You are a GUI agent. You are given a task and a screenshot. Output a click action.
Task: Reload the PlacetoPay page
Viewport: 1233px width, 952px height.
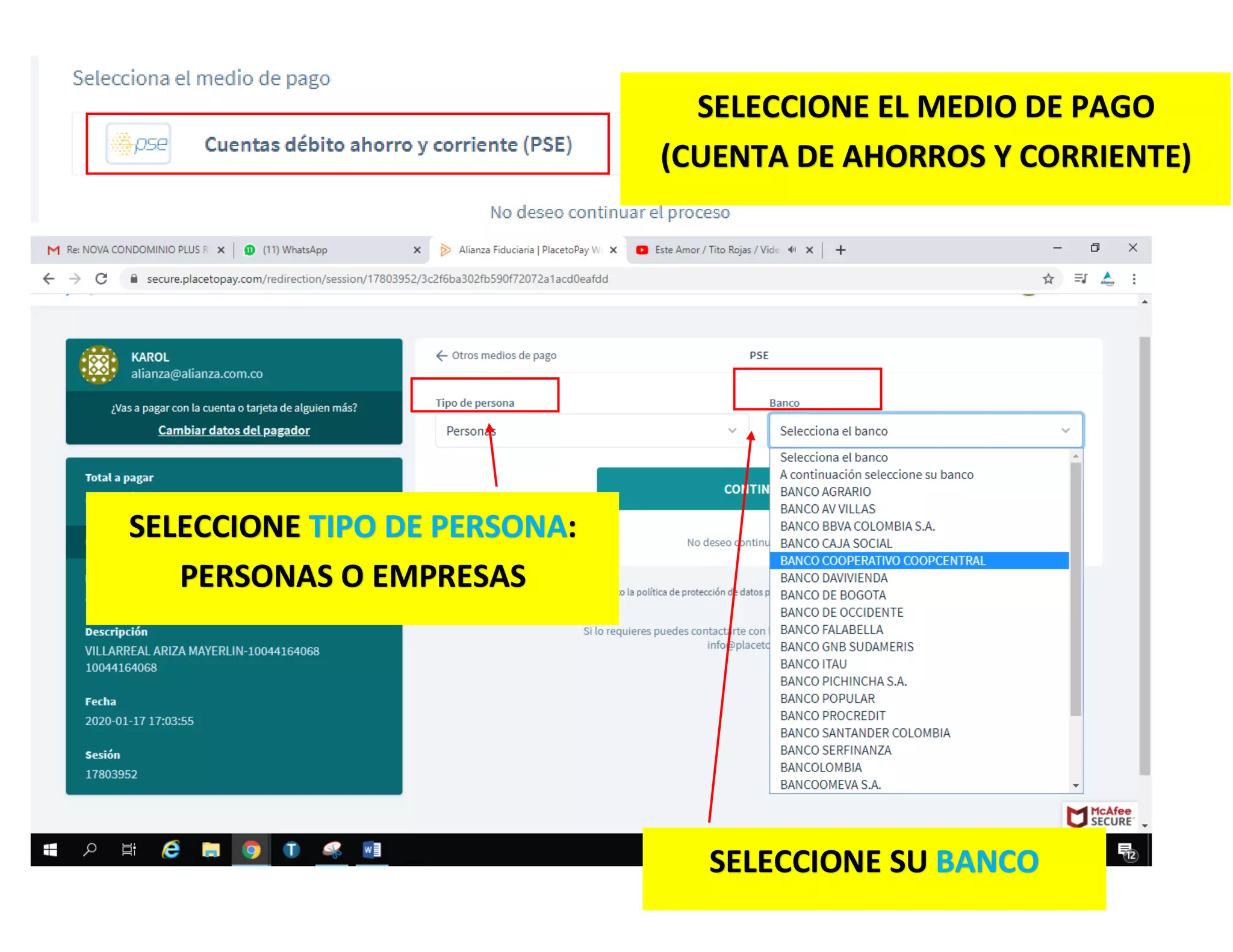(x=101, y=279)
